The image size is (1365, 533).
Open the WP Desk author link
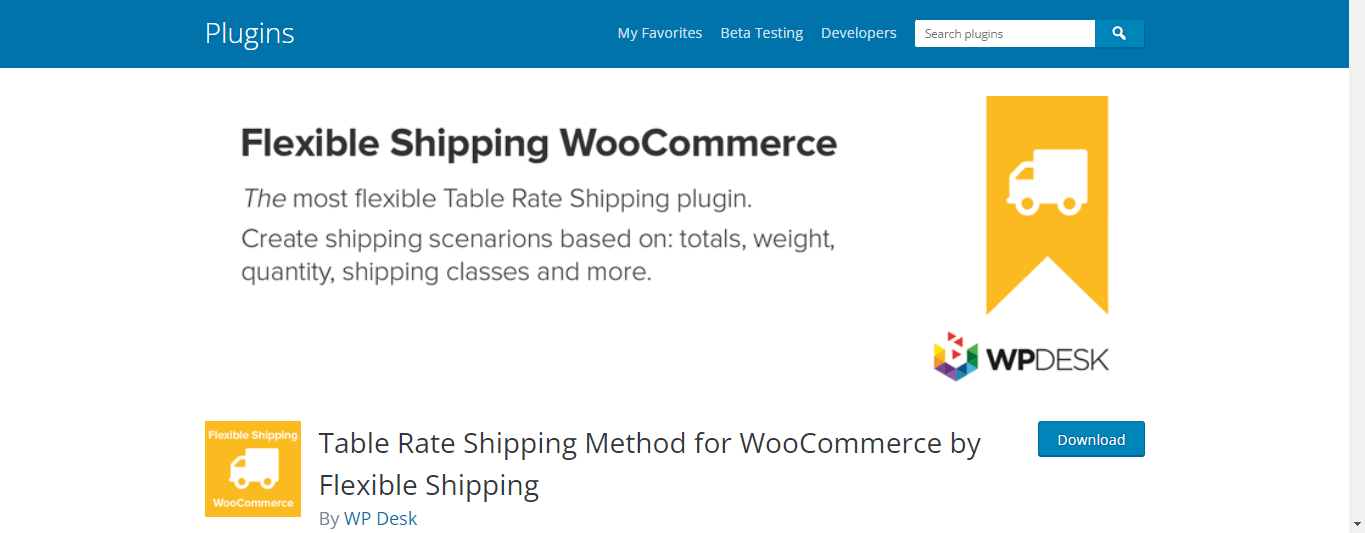[x=380, y=518]
